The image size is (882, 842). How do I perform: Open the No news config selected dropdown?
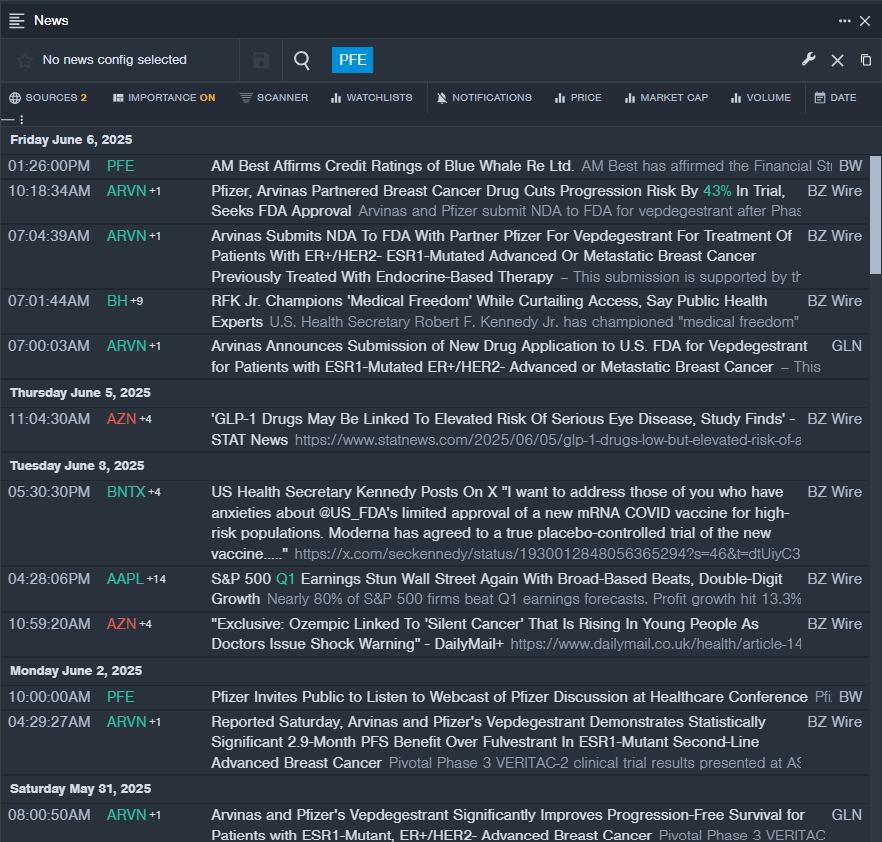click(115, 60)
